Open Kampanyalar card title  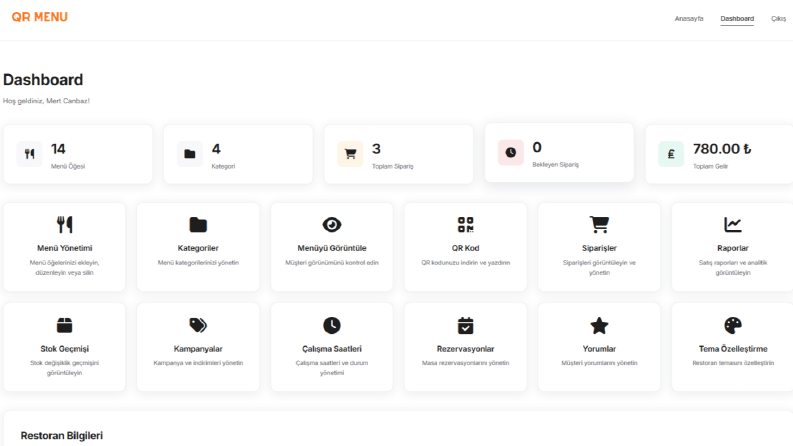198,349
